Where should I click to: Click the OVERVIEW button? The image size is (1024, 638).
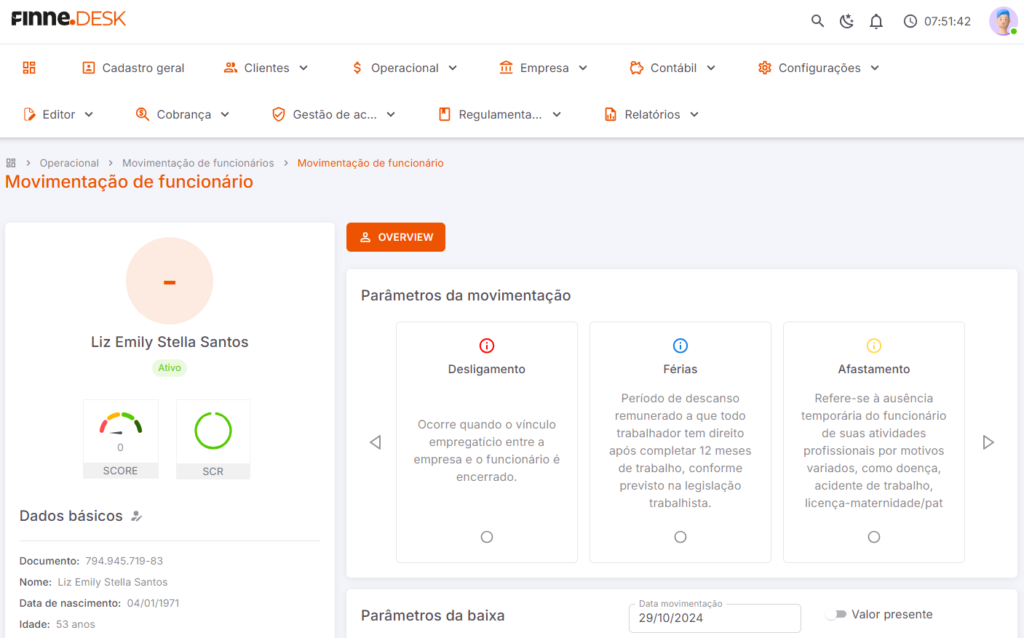point(396,237)
